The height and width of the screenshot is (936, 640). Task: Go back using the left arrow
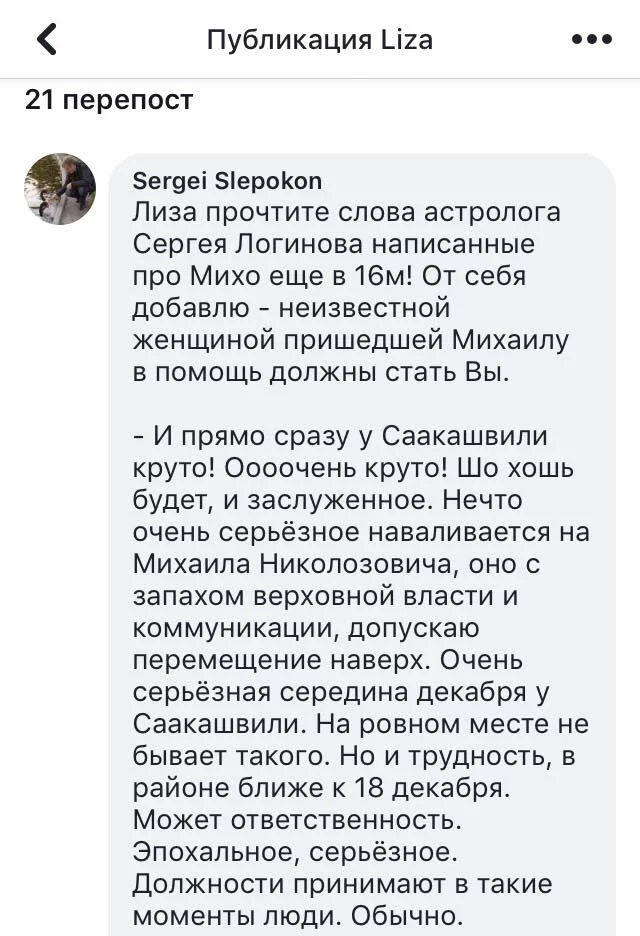[x=47, y=40]
